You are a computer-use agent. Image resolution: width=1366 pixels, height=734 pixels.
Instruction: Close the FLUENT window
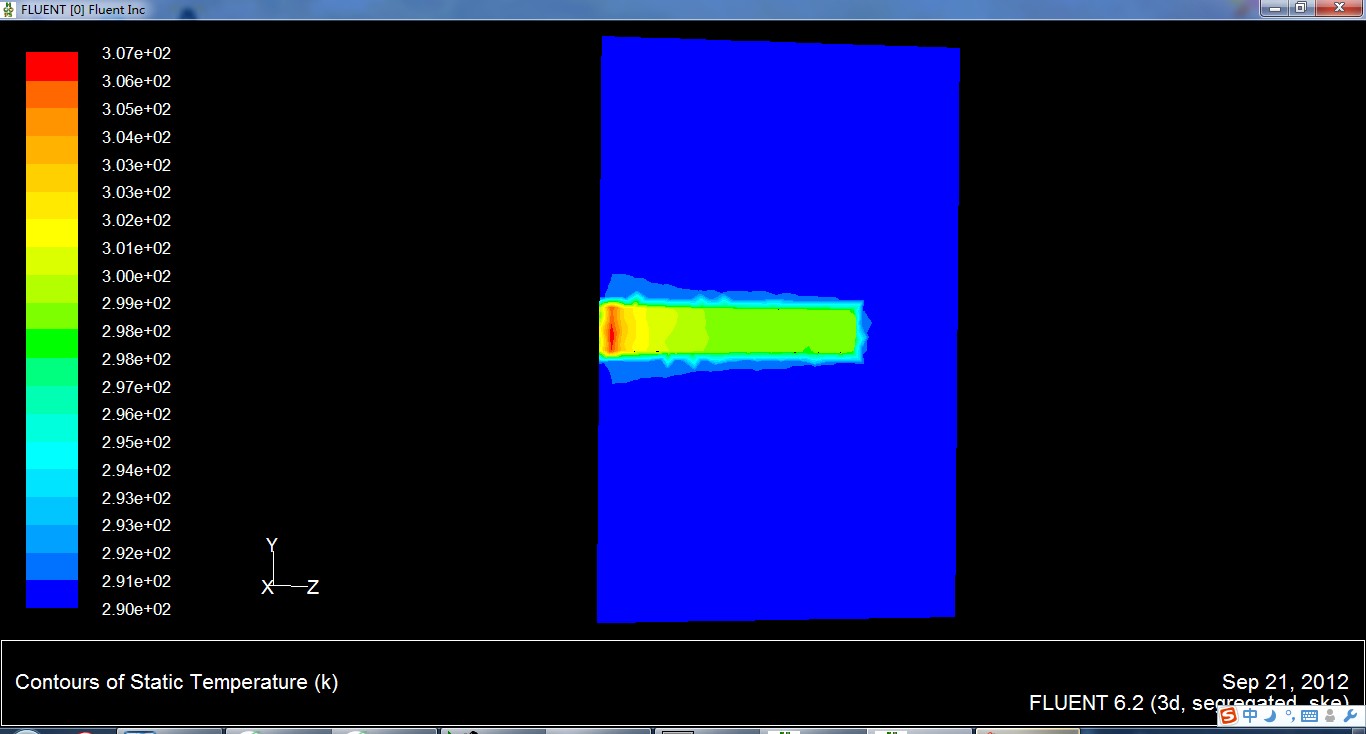(1338, 8)
